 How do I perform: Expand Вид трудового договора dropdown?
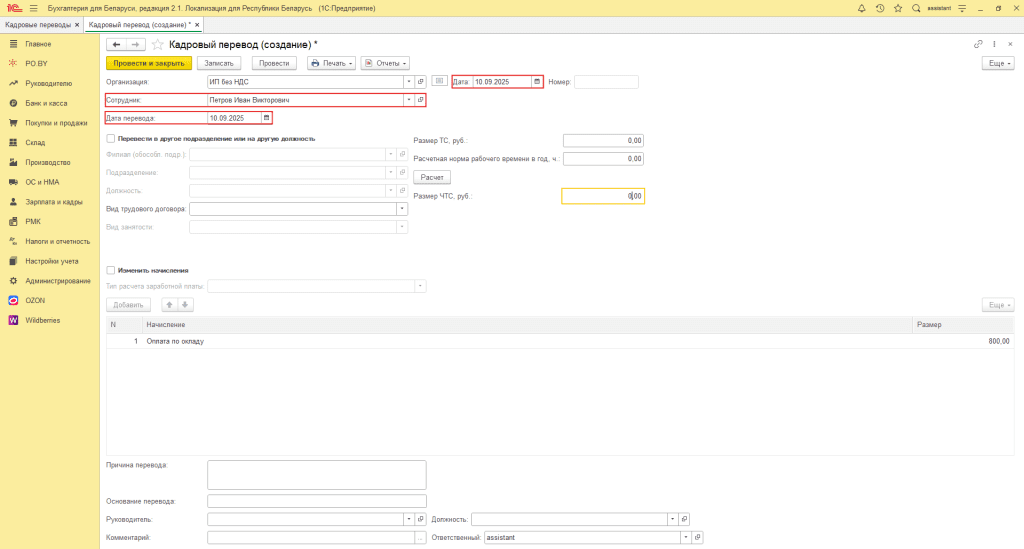[402, 209]
